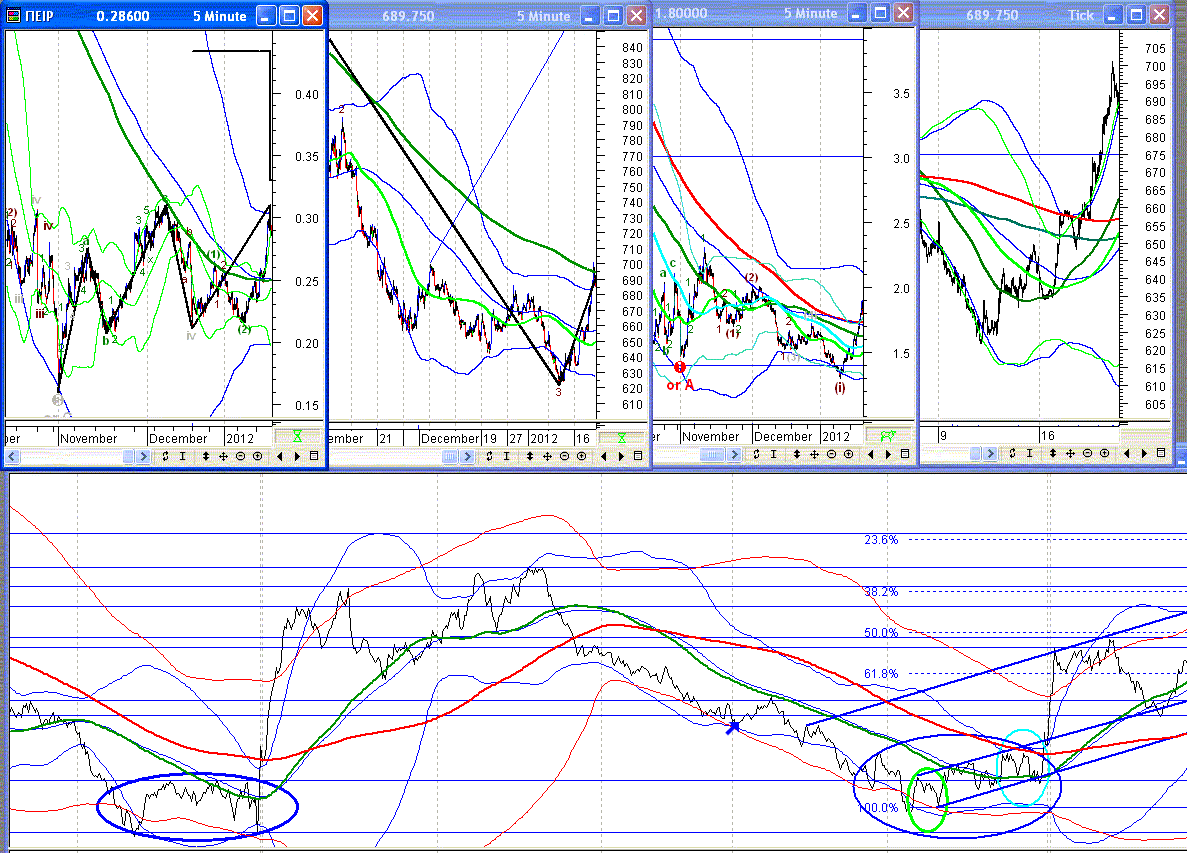Click the 'Tick' interval text in title bar
This screenshot has width=1187, height=853.
tap(1080, 15)
